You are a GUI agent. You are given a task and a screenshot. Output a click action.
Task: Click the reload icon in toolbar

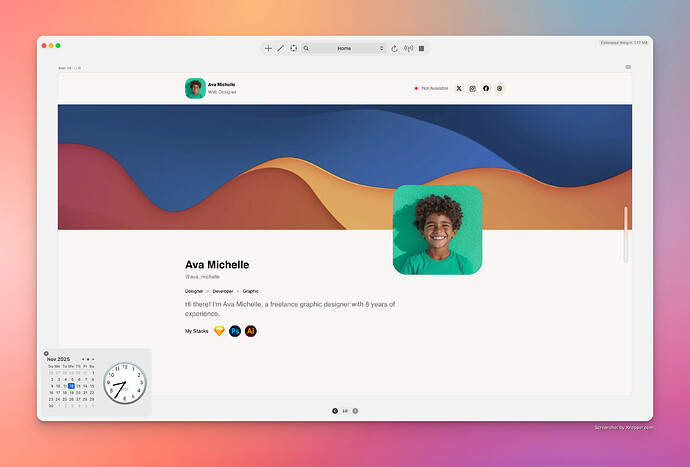coord(395,48)
